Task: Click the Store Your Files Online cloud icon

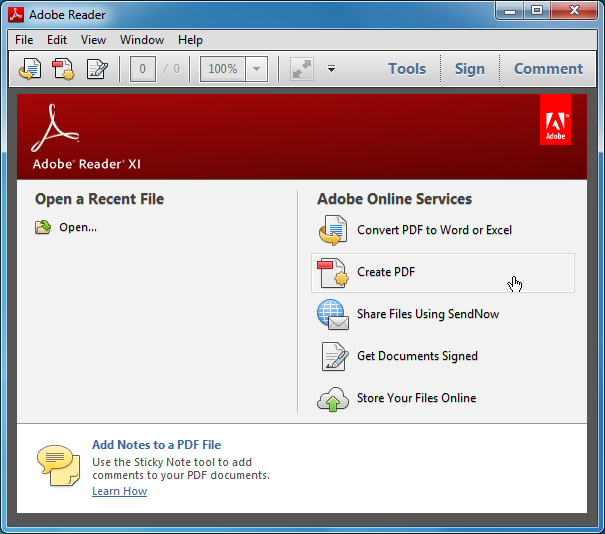Action: tap(333, 398)
